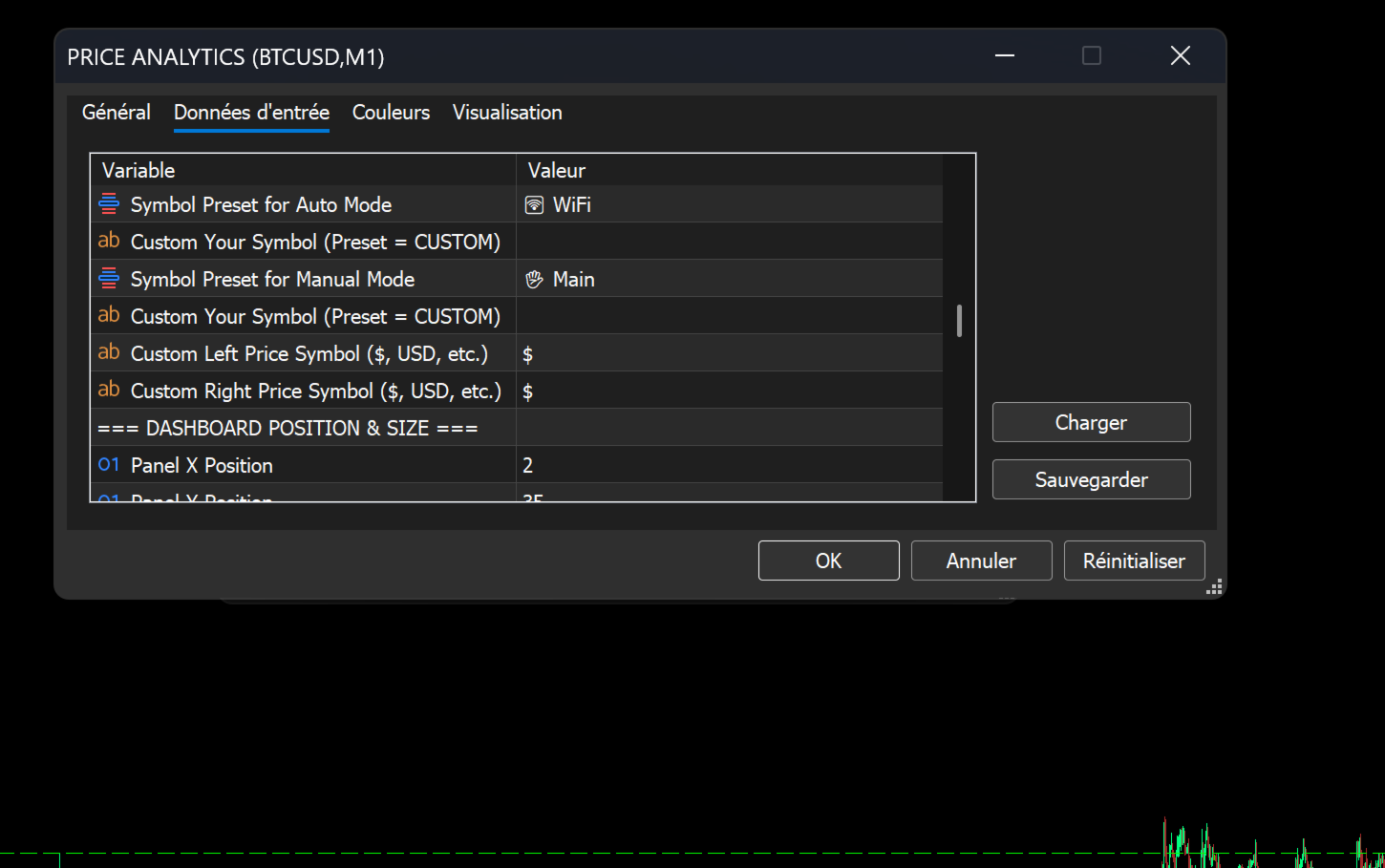Open the Main preset dropdown value for Manual Mode
1385x868 pixels.
pyautogui.click(x=729, y=279)
